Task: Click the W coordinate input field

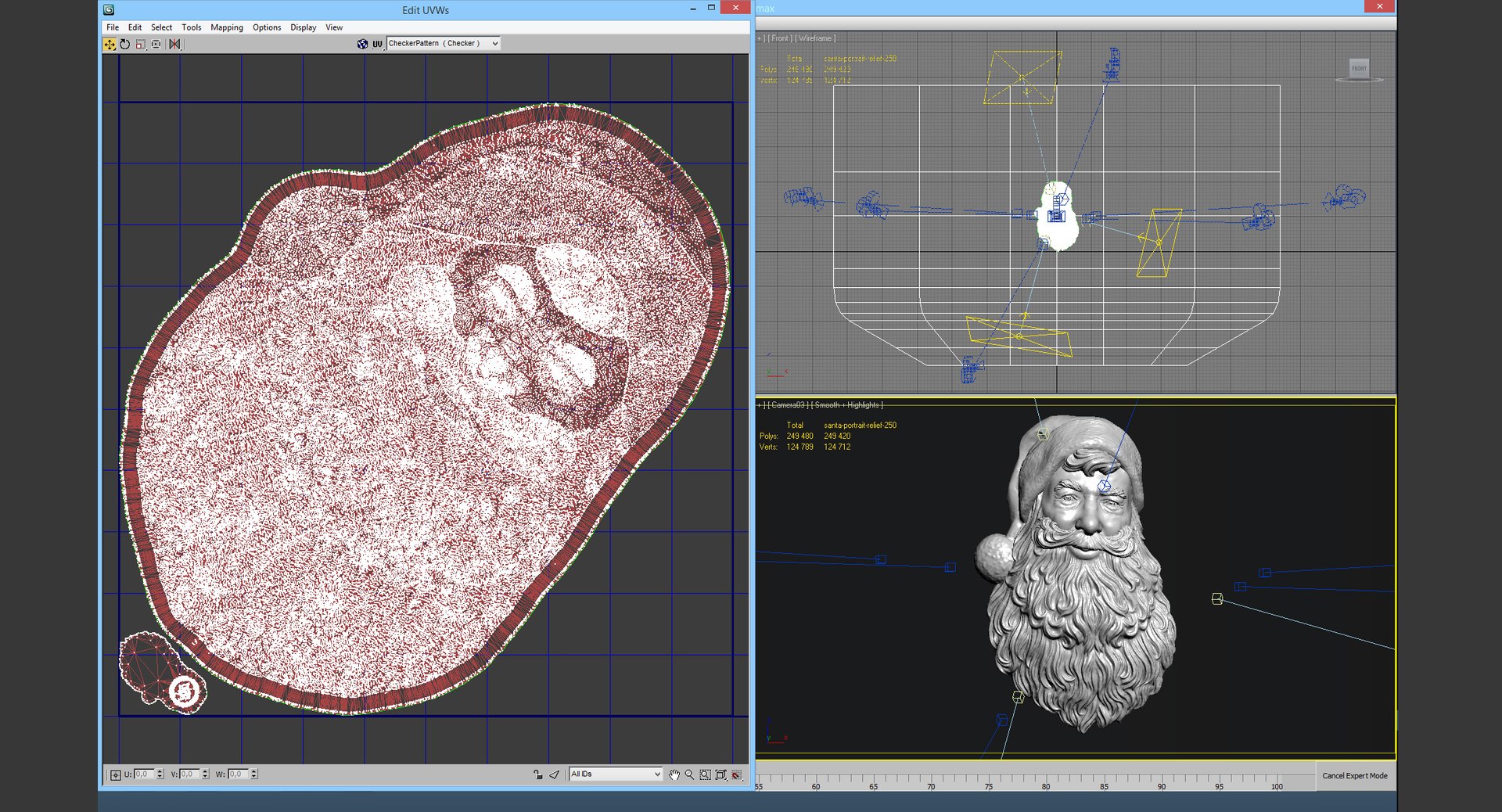Action: point(238,774)
